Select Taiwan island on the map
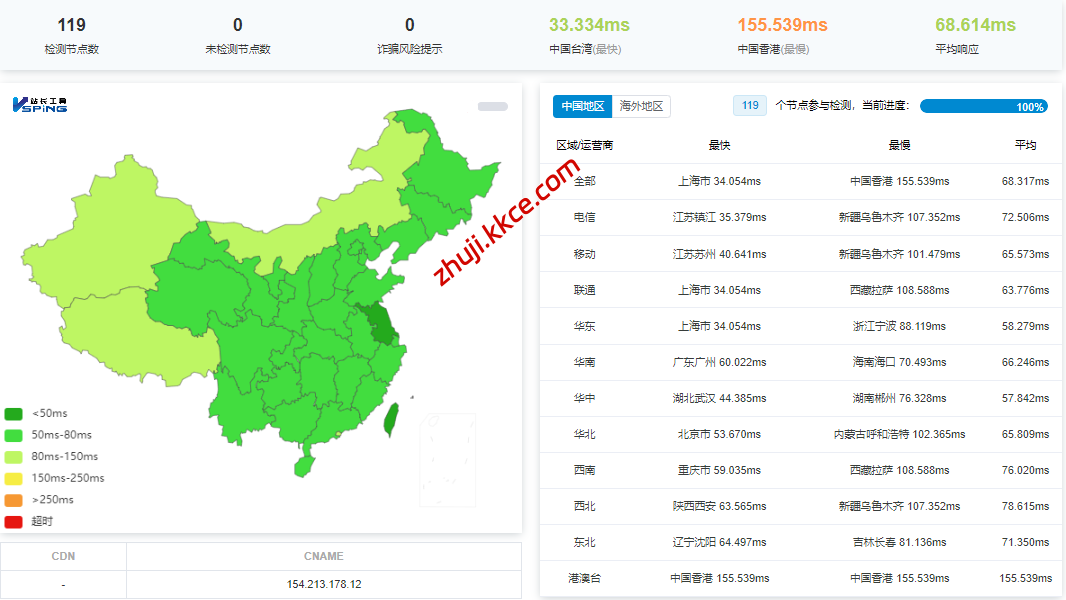Image resolution: width=1066 pixels, height=600 pixels. click(392, 420)
